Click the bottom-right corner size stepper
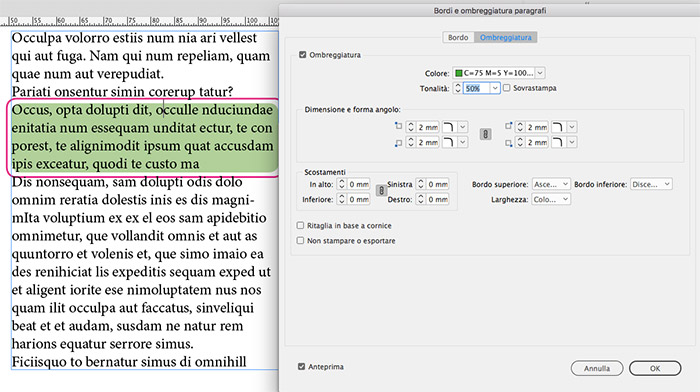The height and width of the screenshot is (392, 700). (520, 142)
